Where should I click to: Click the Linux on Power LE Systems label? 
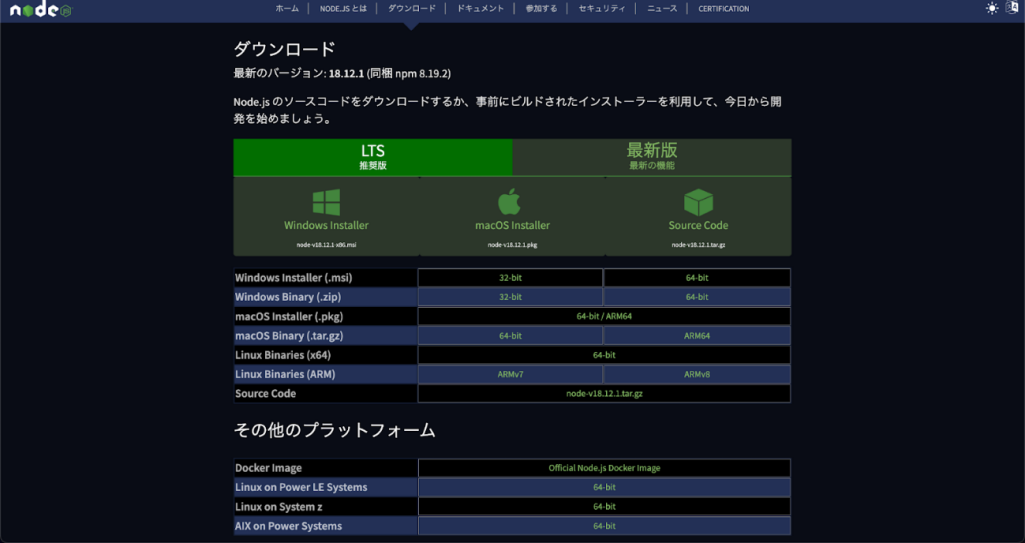301,487
